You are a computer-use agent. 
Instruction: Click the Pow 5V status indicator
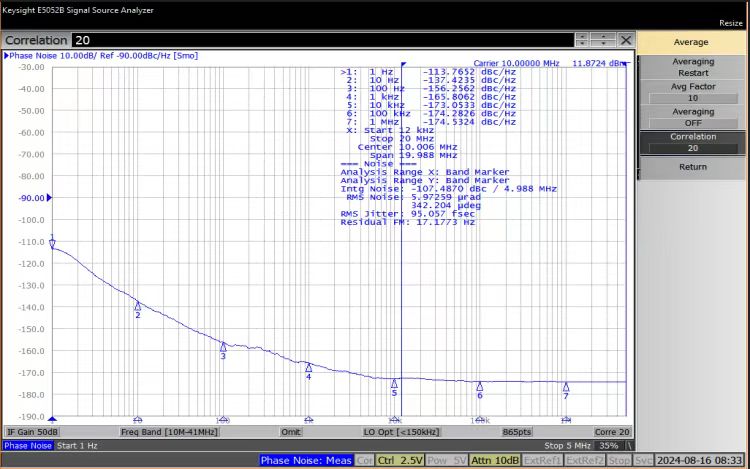point(446,460)
